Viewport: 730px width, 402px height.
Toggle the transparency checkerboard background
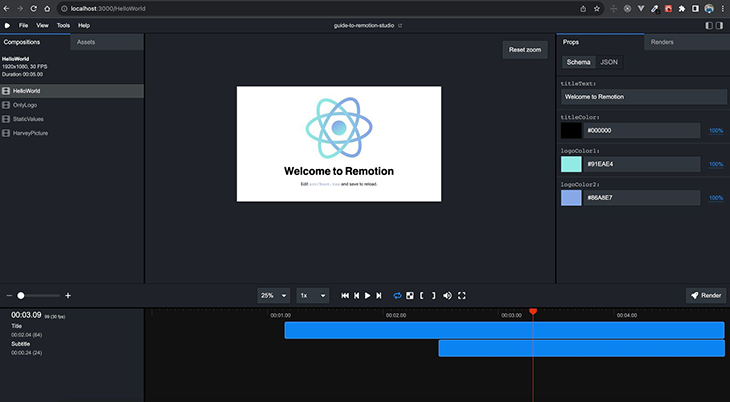[409, 296]
